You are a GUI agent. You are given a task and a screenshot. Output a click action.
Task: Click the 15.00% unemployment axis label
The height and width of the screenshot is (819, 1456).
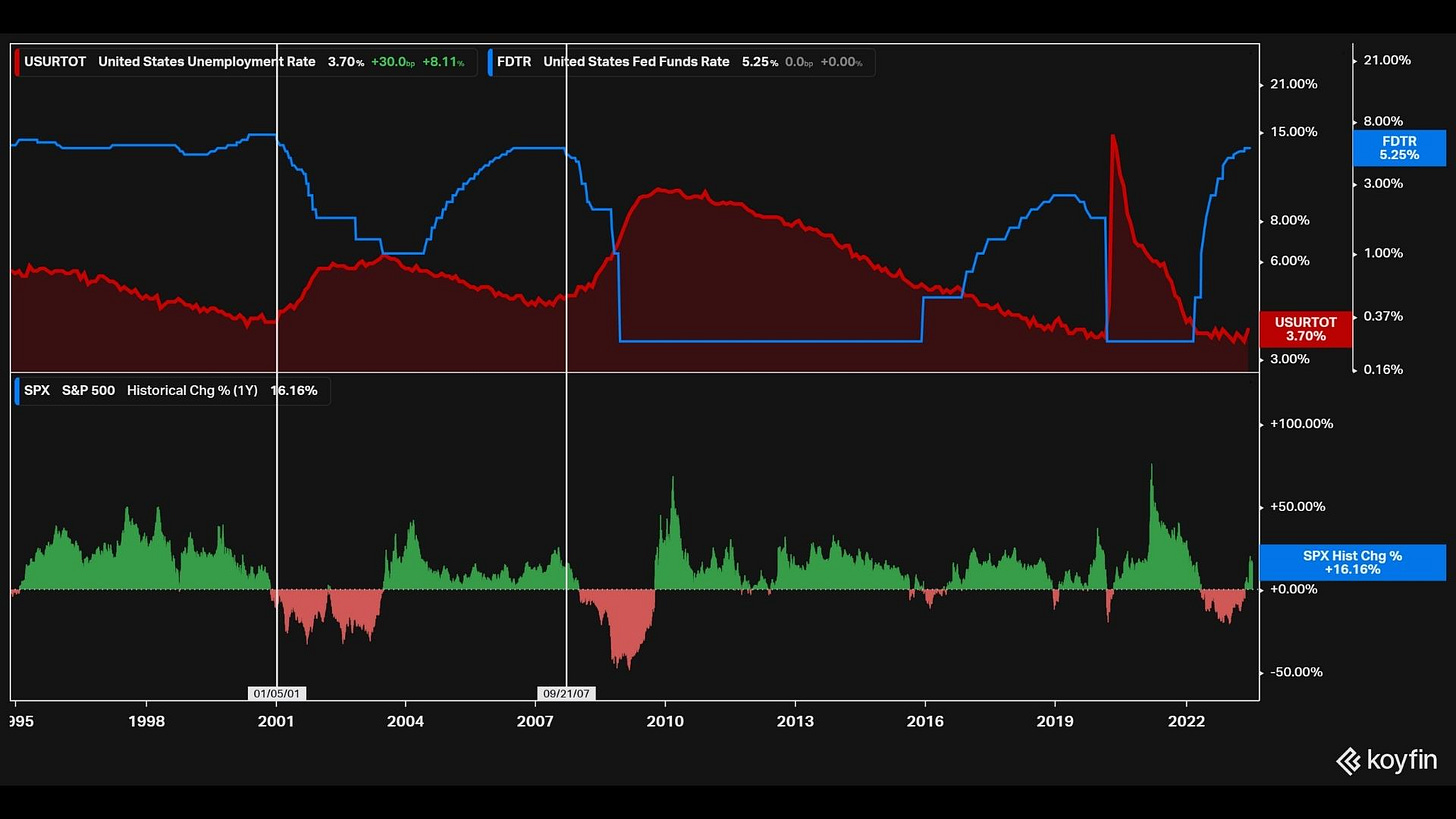1294,132
